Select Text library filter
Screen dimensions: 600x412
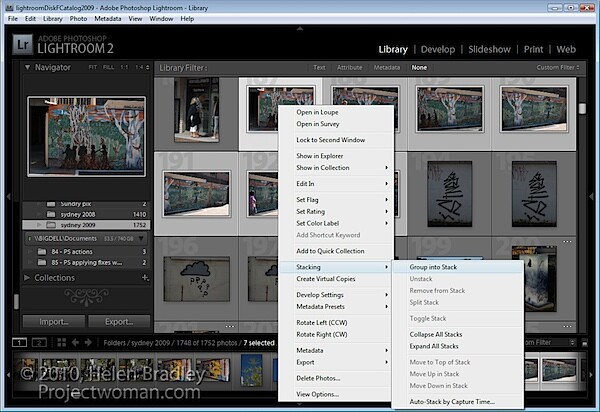click(x=319, y=67)
